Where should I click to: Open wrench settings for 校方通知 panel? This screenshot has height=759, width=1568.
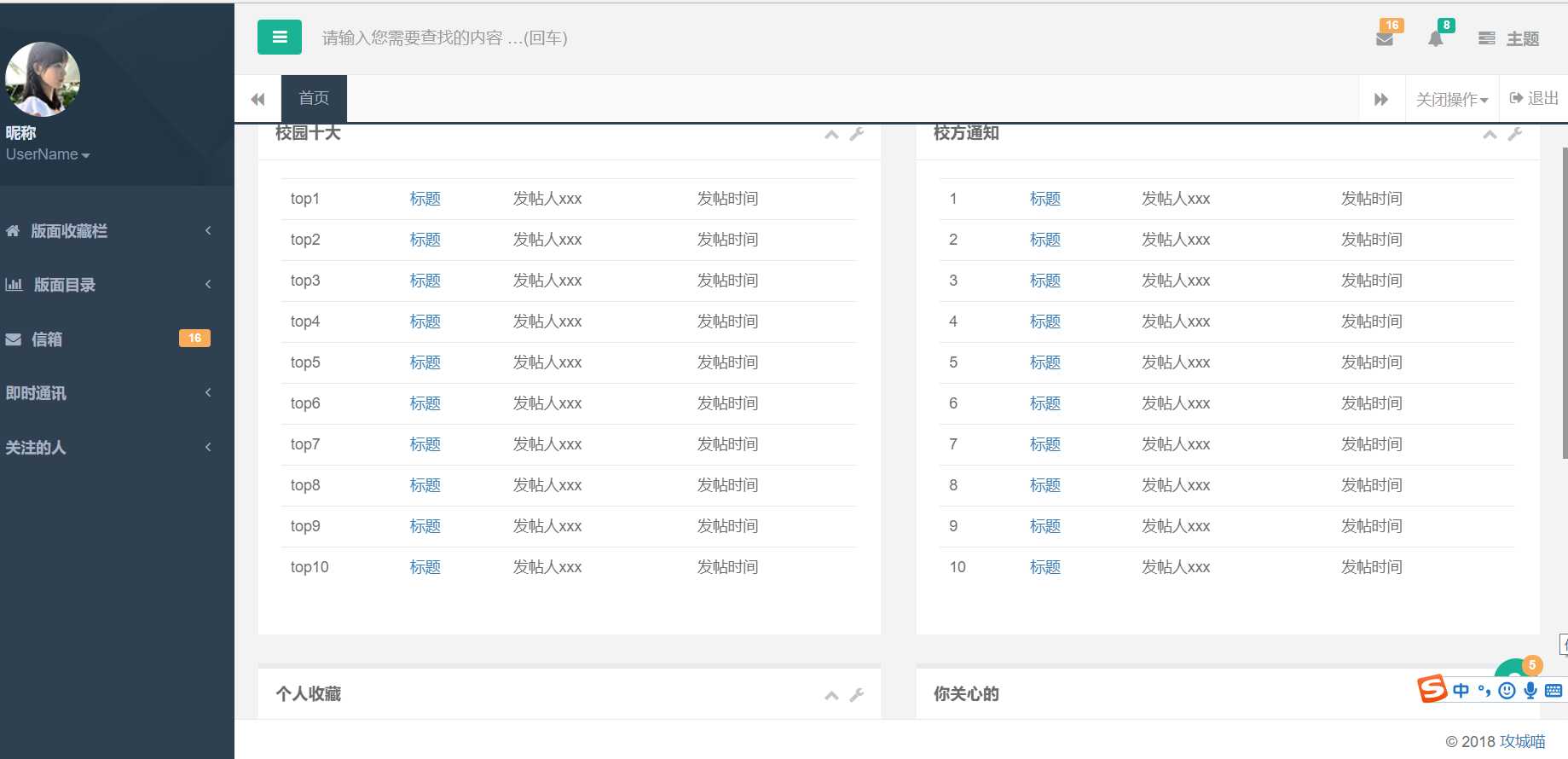[1515, 134]
